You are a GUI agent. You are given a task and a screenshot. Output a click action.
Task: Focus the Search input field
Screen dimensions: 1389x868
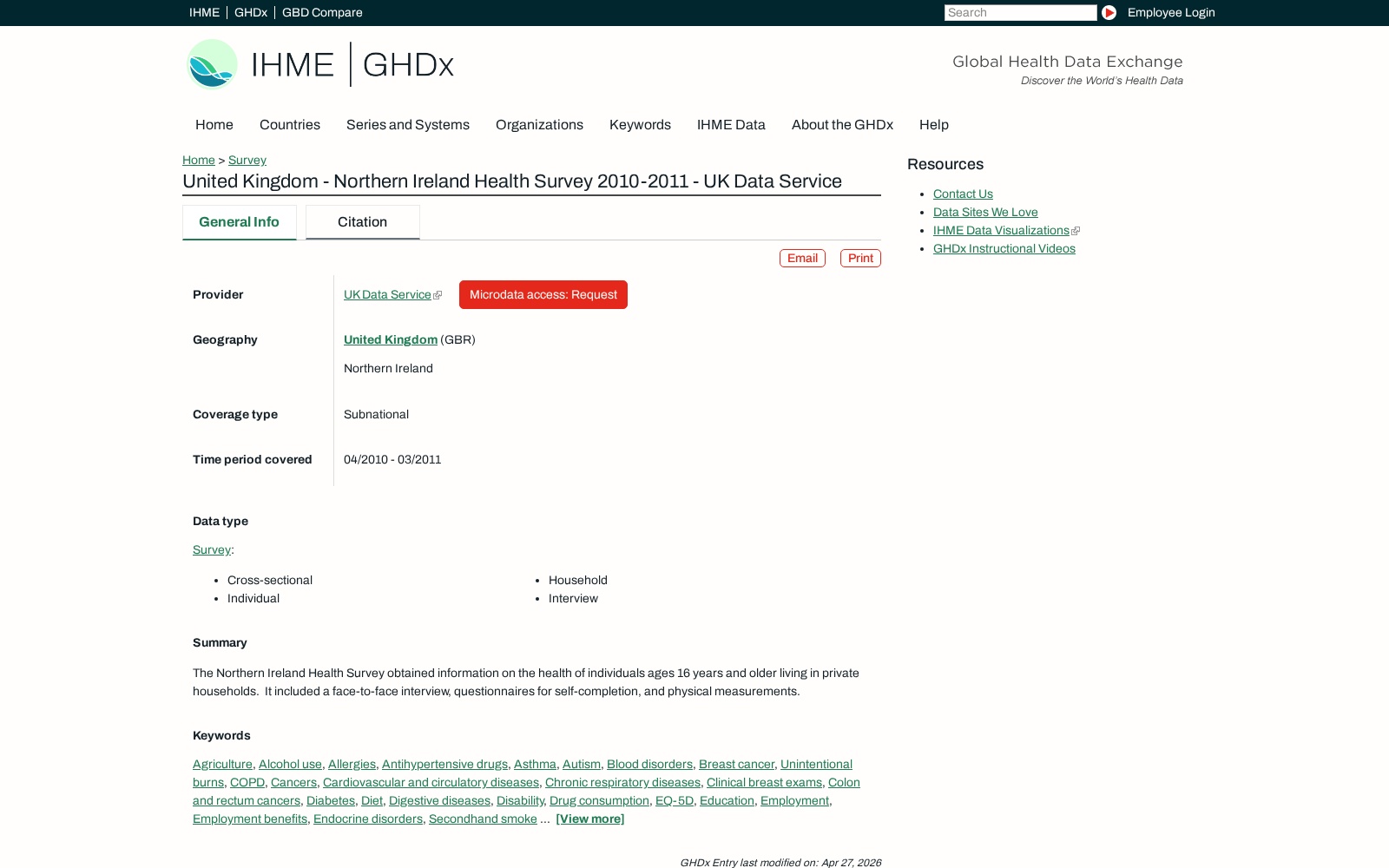point(1020,12)
